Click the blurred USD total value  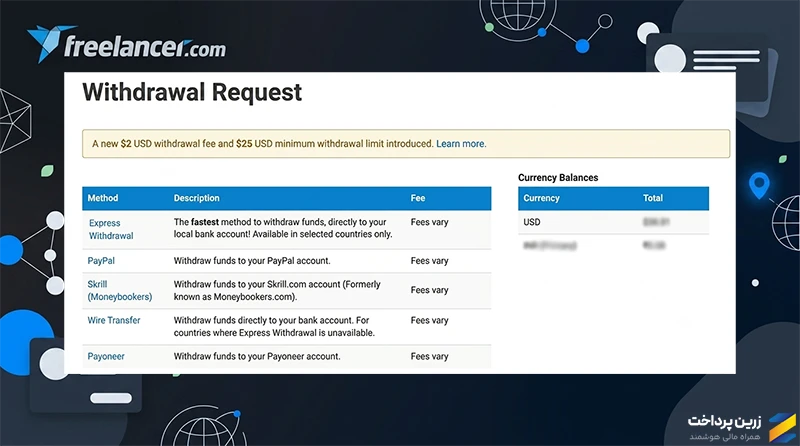click(656, 222)
